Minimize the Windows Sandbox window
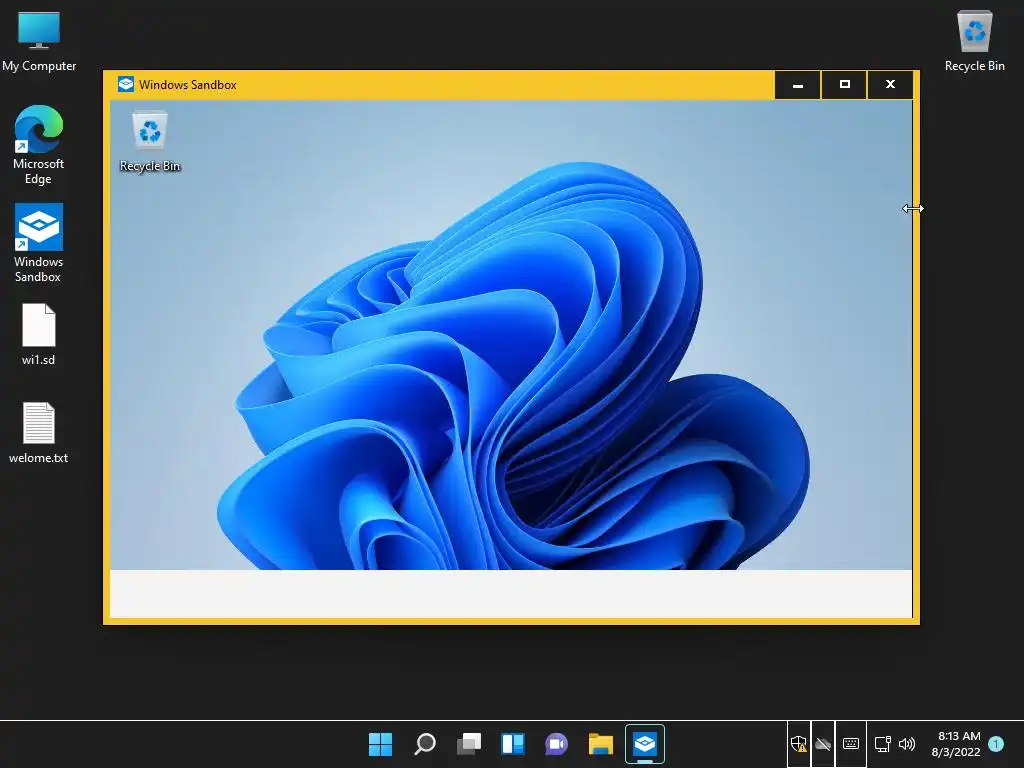This screenshot has width=1024, height=768. point(797,85)
